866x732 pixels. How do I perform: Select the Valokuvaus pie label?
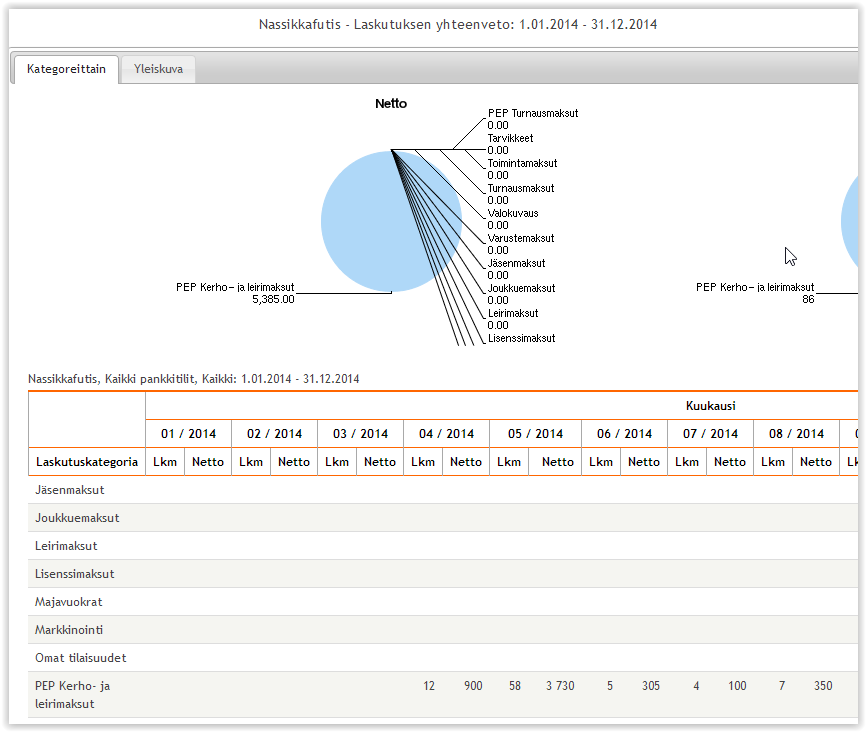pos(513,213)
